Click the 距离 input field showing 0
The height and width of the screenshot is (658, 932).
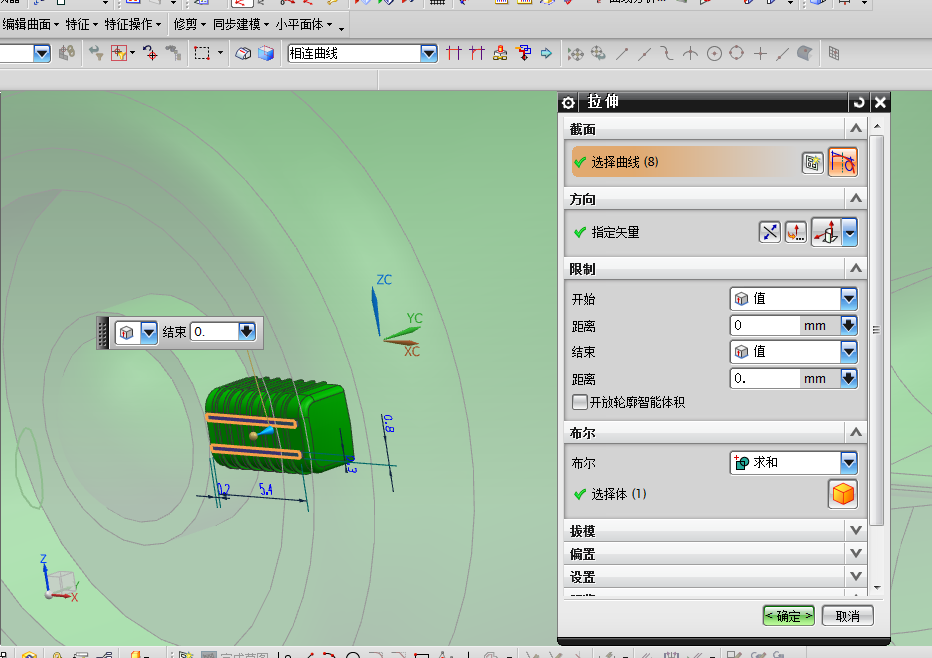[x=765, y=325]
